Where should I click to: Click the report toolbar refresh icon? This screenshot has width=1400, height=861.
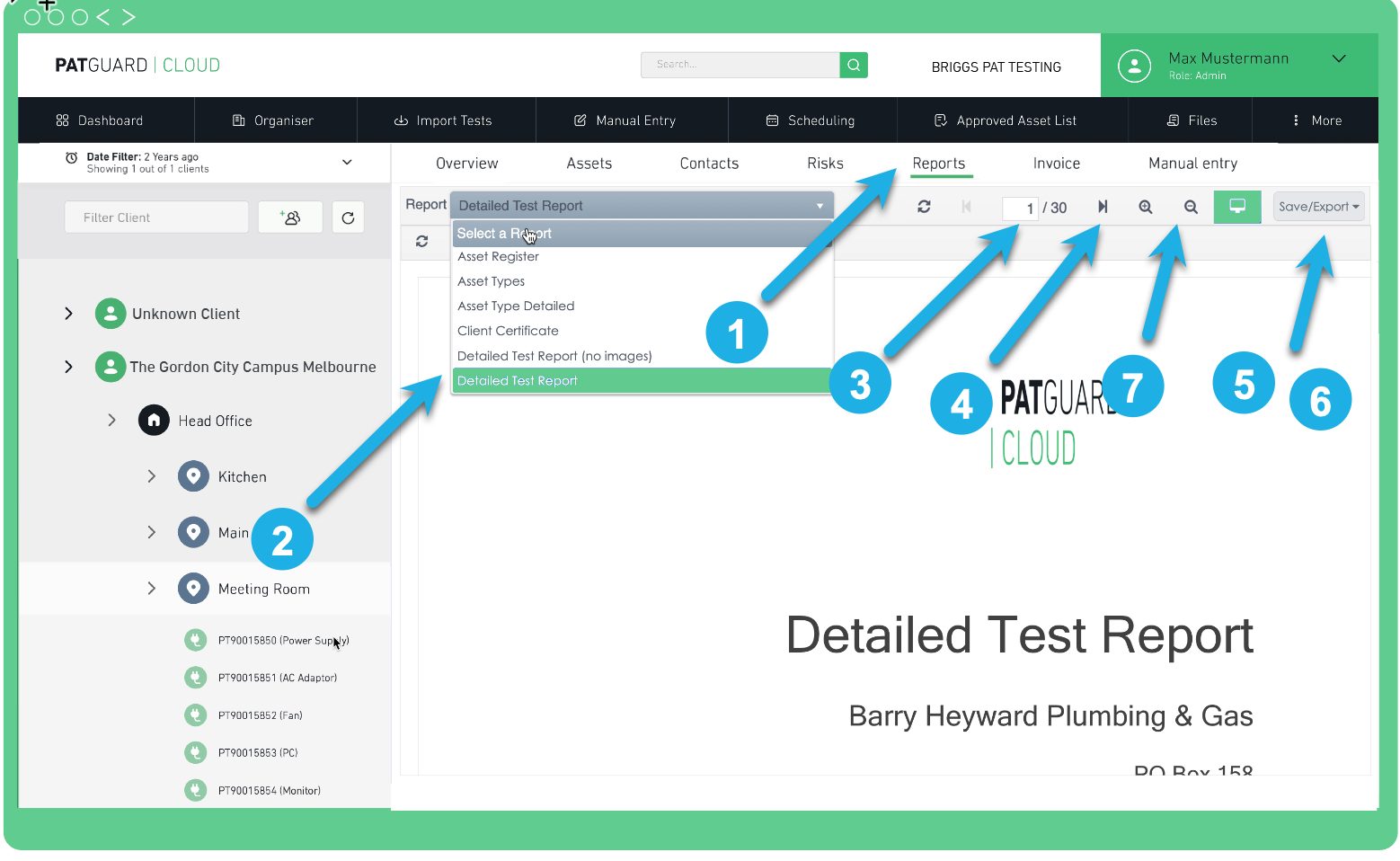tap(924, 207)
